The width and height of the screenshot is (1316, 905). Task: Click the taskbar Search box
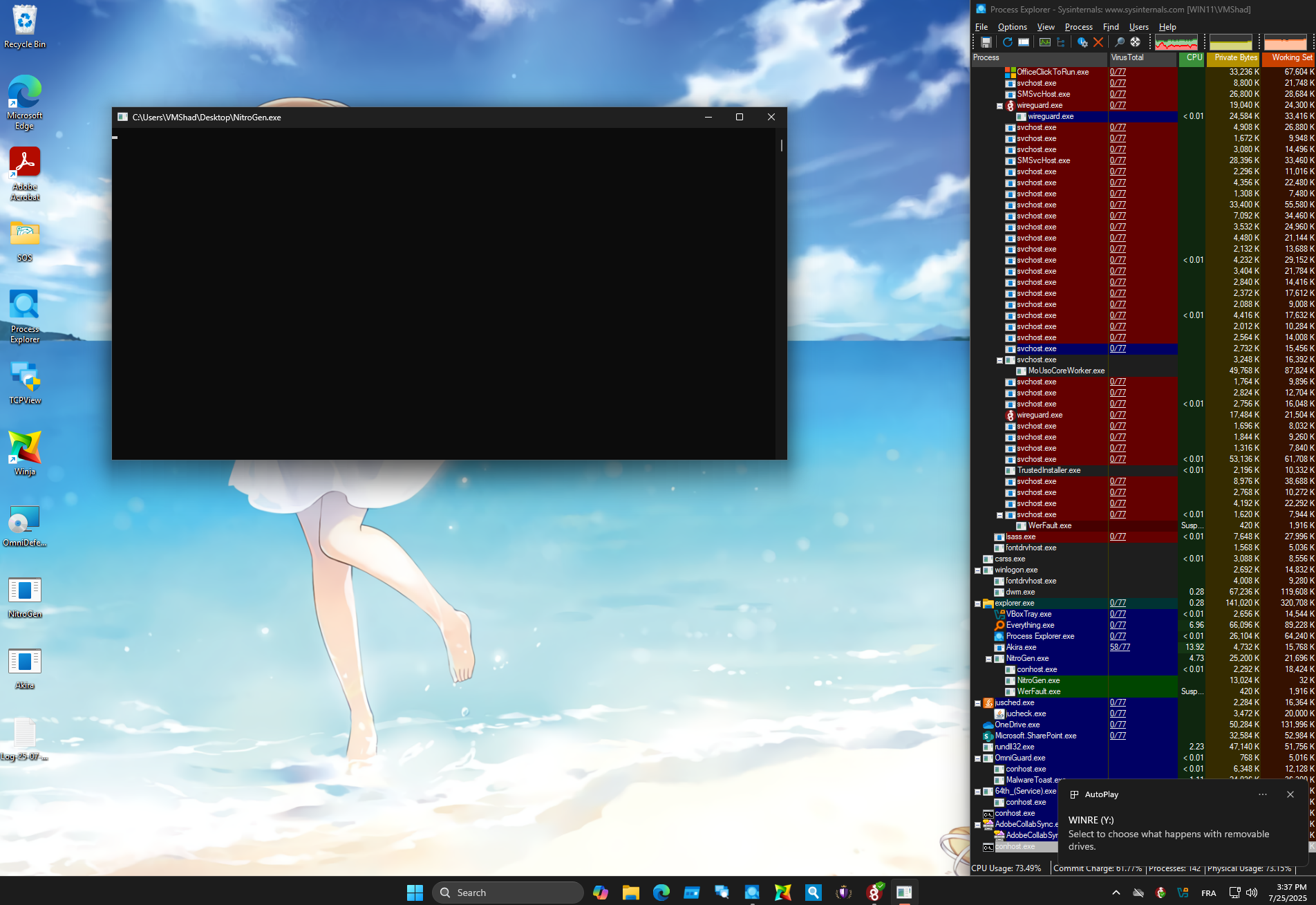pos(508,893)
